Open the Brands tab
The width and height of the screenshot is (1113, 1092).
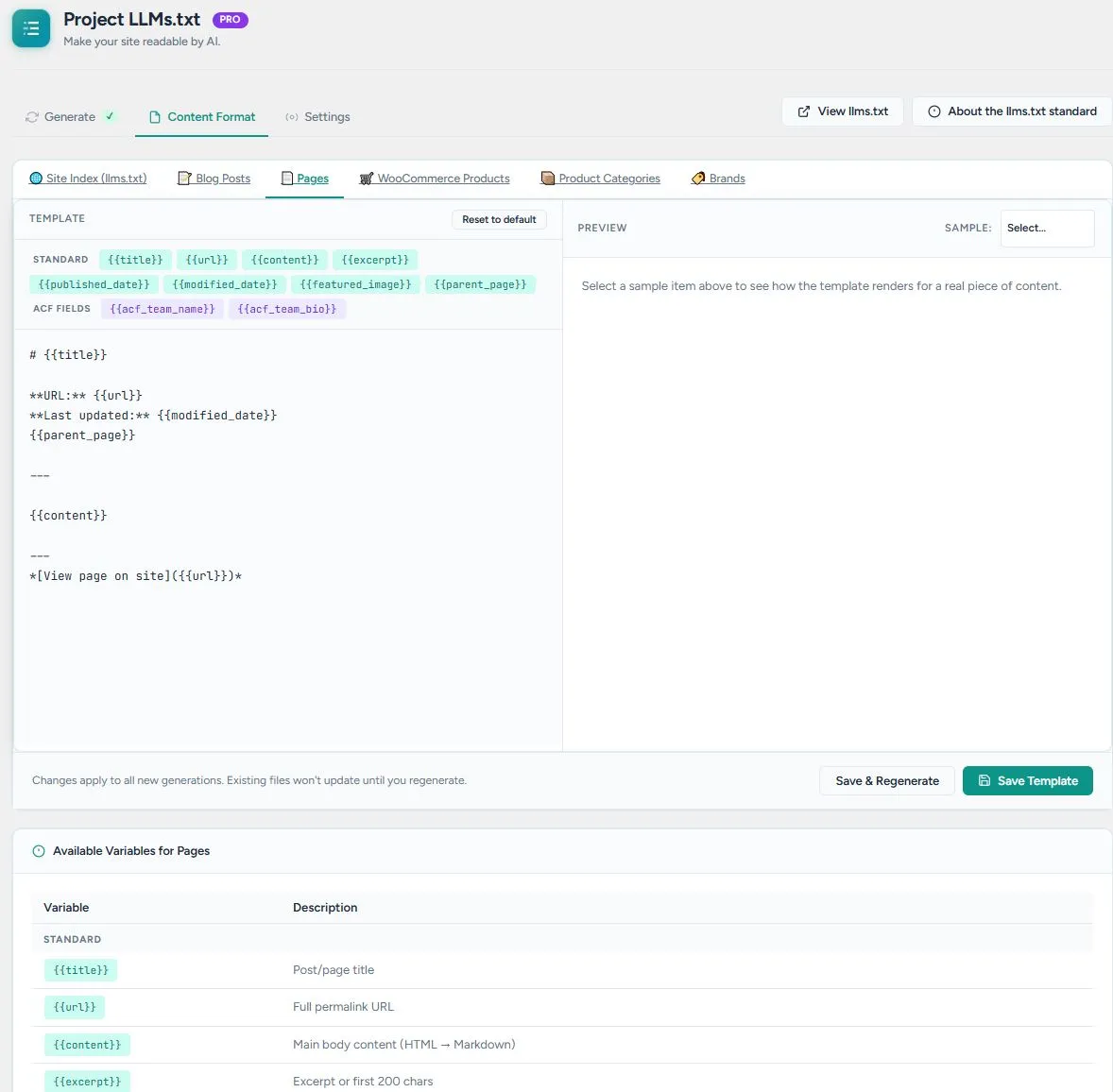(718, 179)
